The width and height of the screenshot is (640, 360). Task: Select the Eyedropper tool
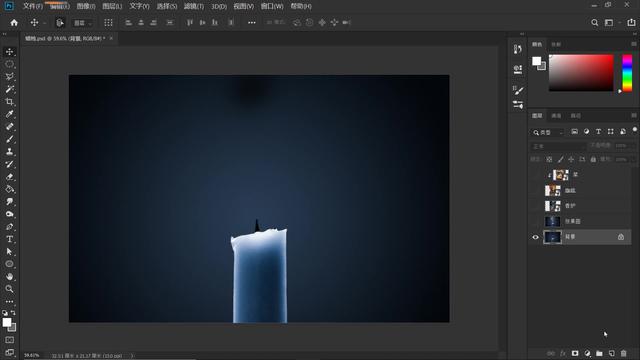9,114
